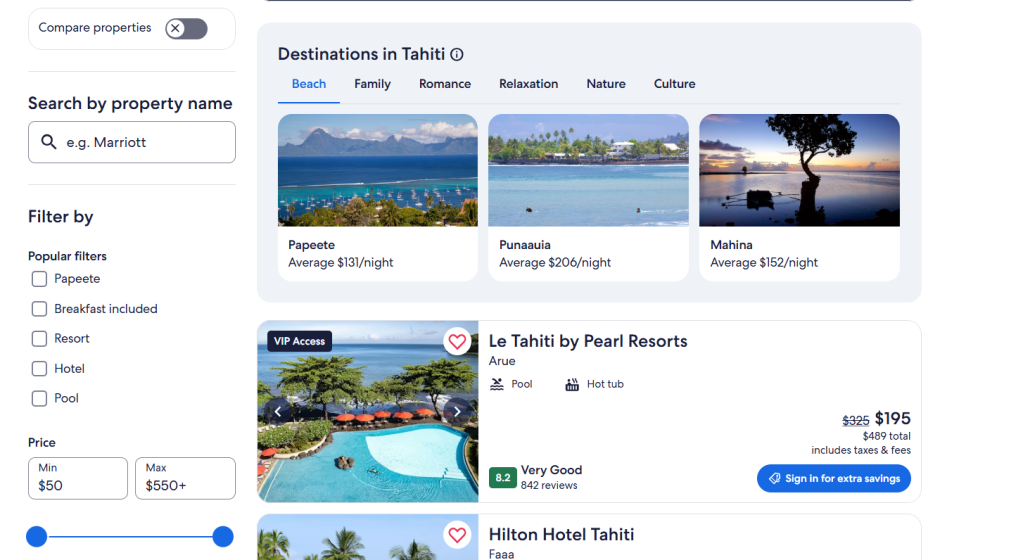Click the Hot tub amenity icon
This screenshot has height=560, width=1023.
[572, 384]
